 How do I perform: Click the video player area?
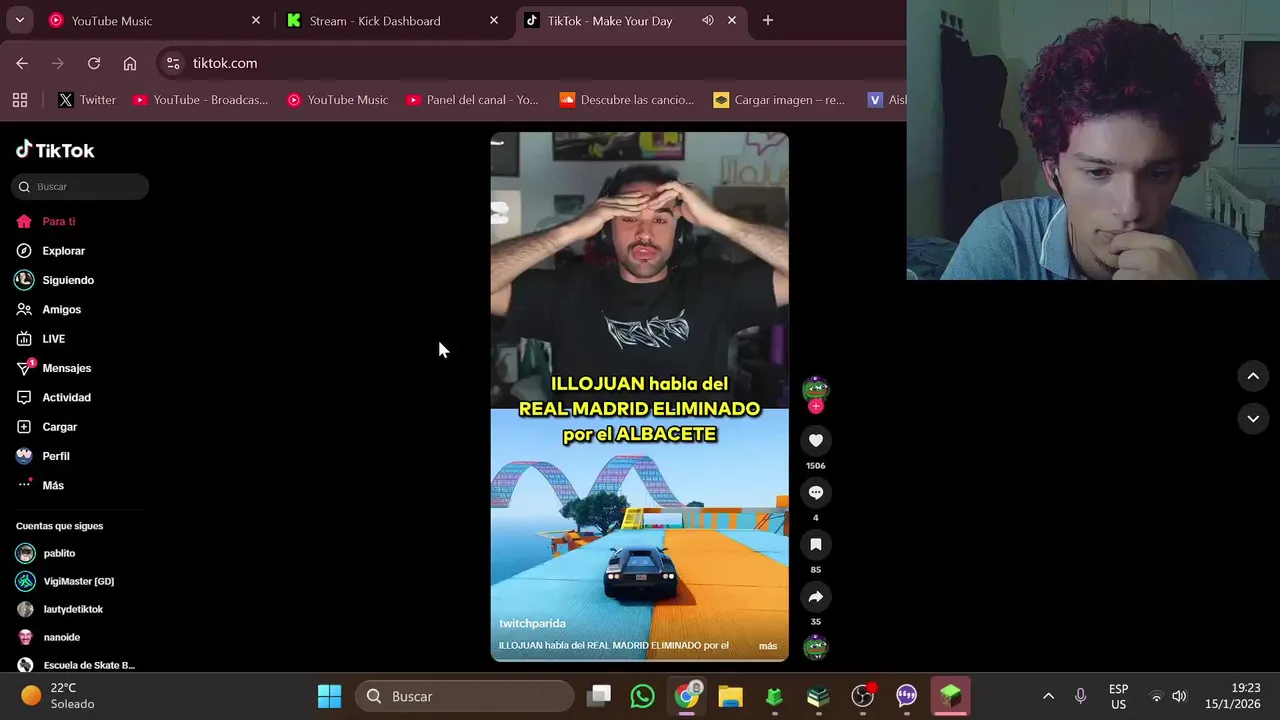(639, 397)
